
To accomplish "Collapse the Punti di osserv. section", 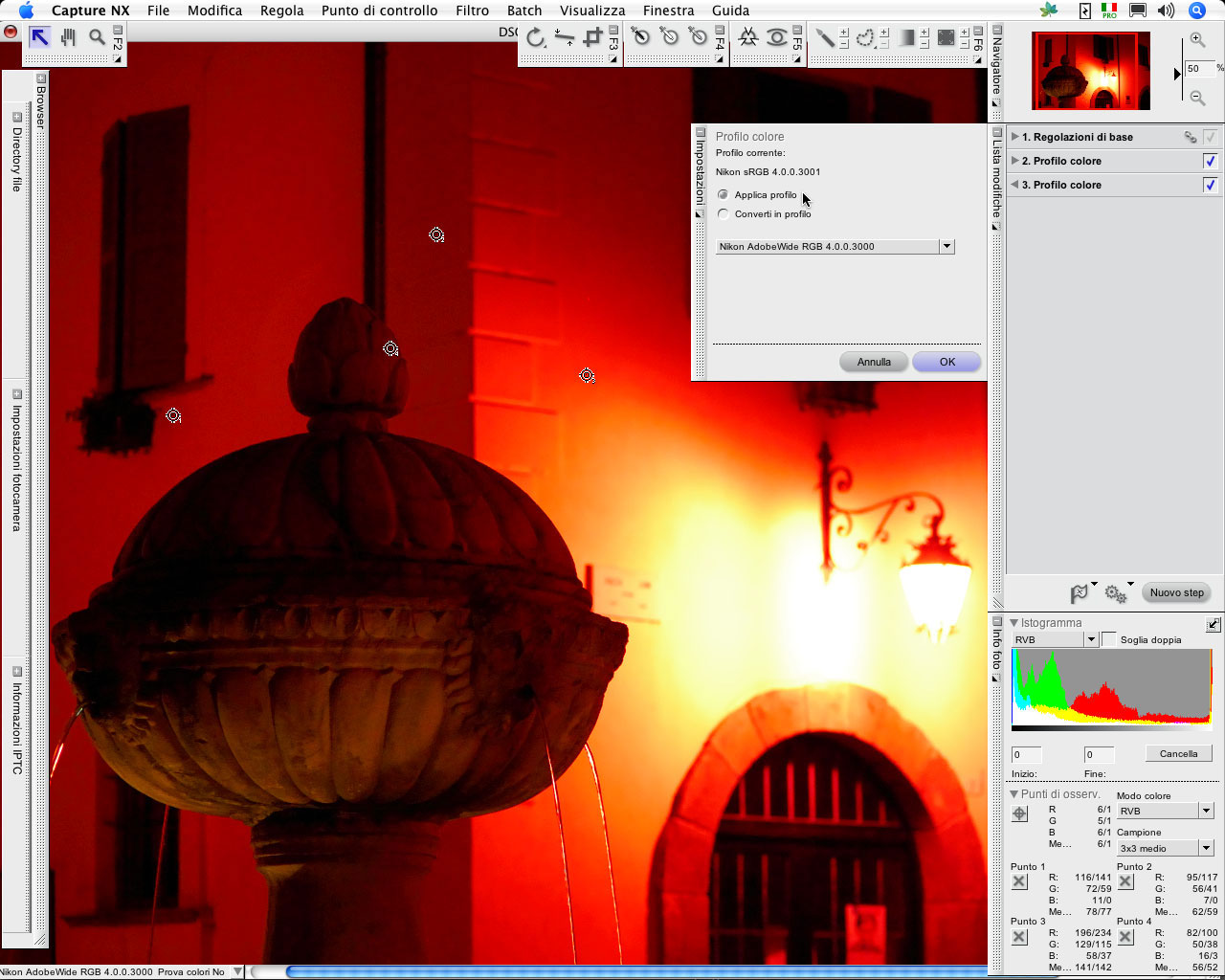I will click(x=1014, y=794).
